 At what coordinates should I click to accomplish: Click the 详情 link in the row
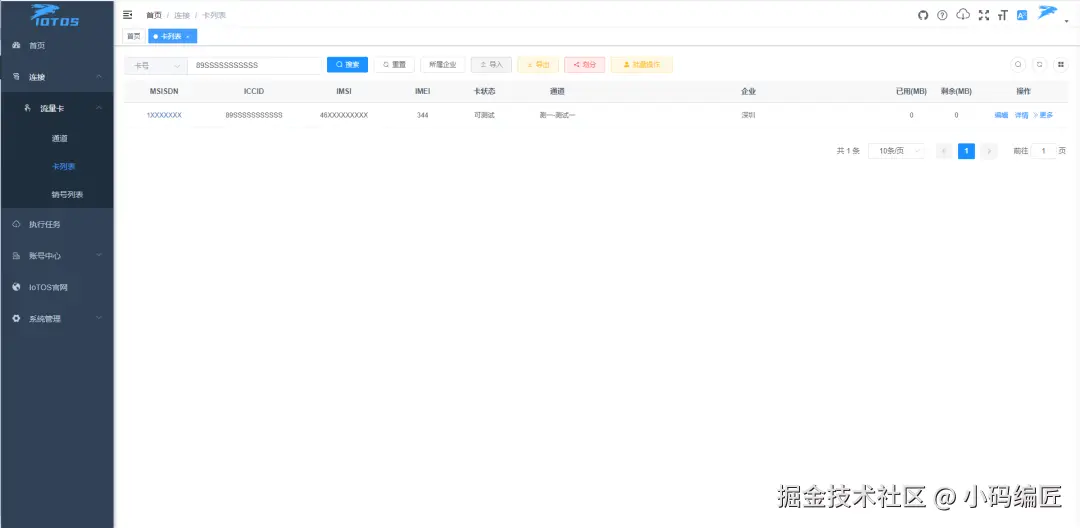pos(1021,116)
